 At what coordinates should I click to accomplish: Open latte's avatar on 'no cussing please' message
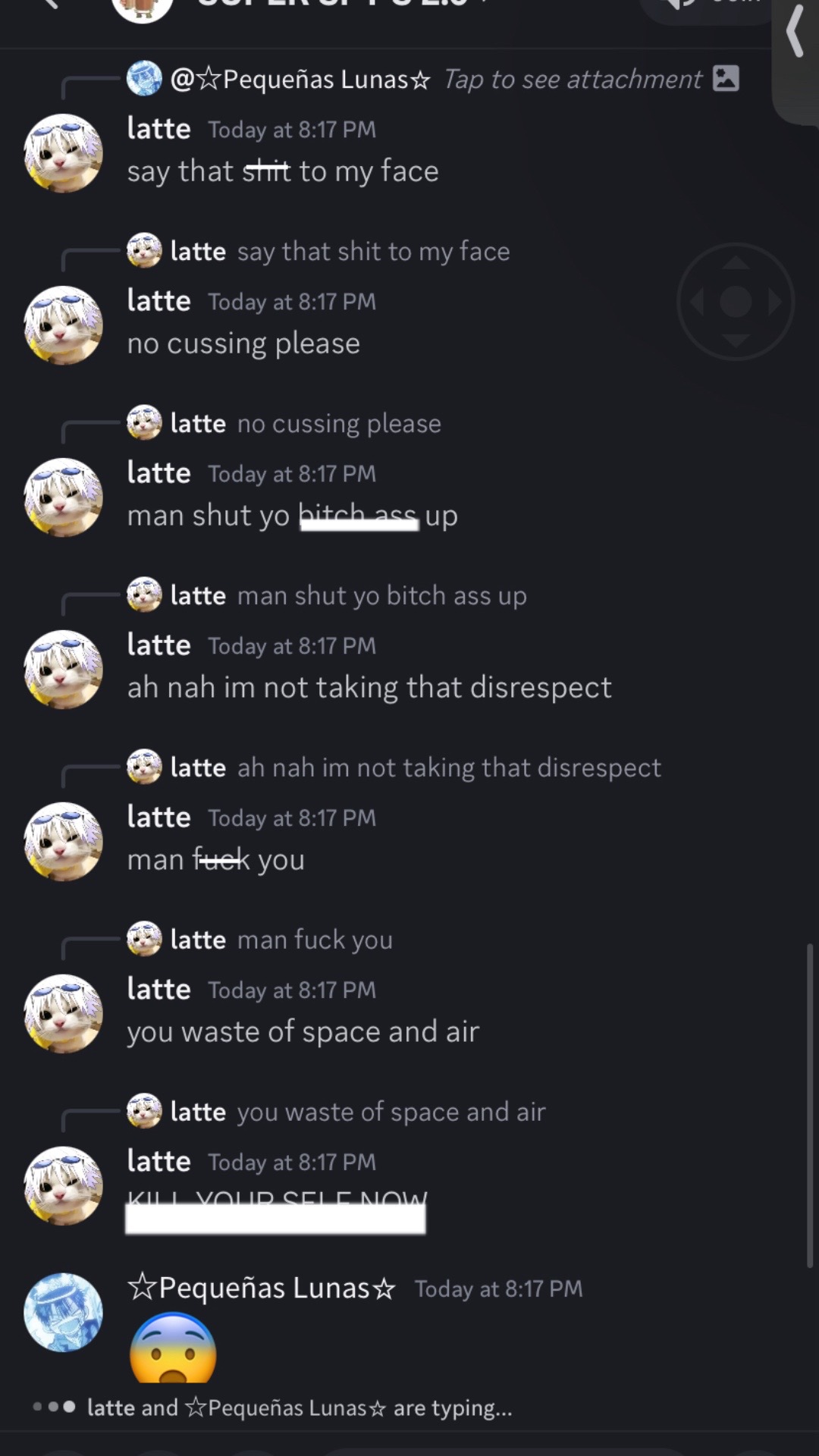(63, 325)
